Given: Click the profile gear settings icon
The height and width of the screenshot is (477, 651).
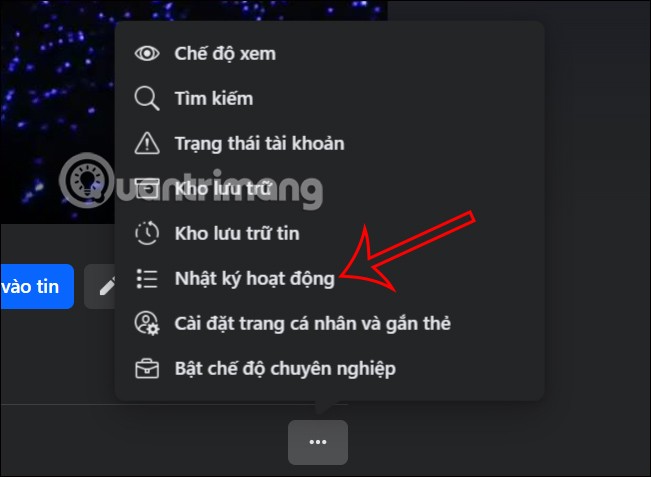Looking at the screenshot, I should point(147,323).
